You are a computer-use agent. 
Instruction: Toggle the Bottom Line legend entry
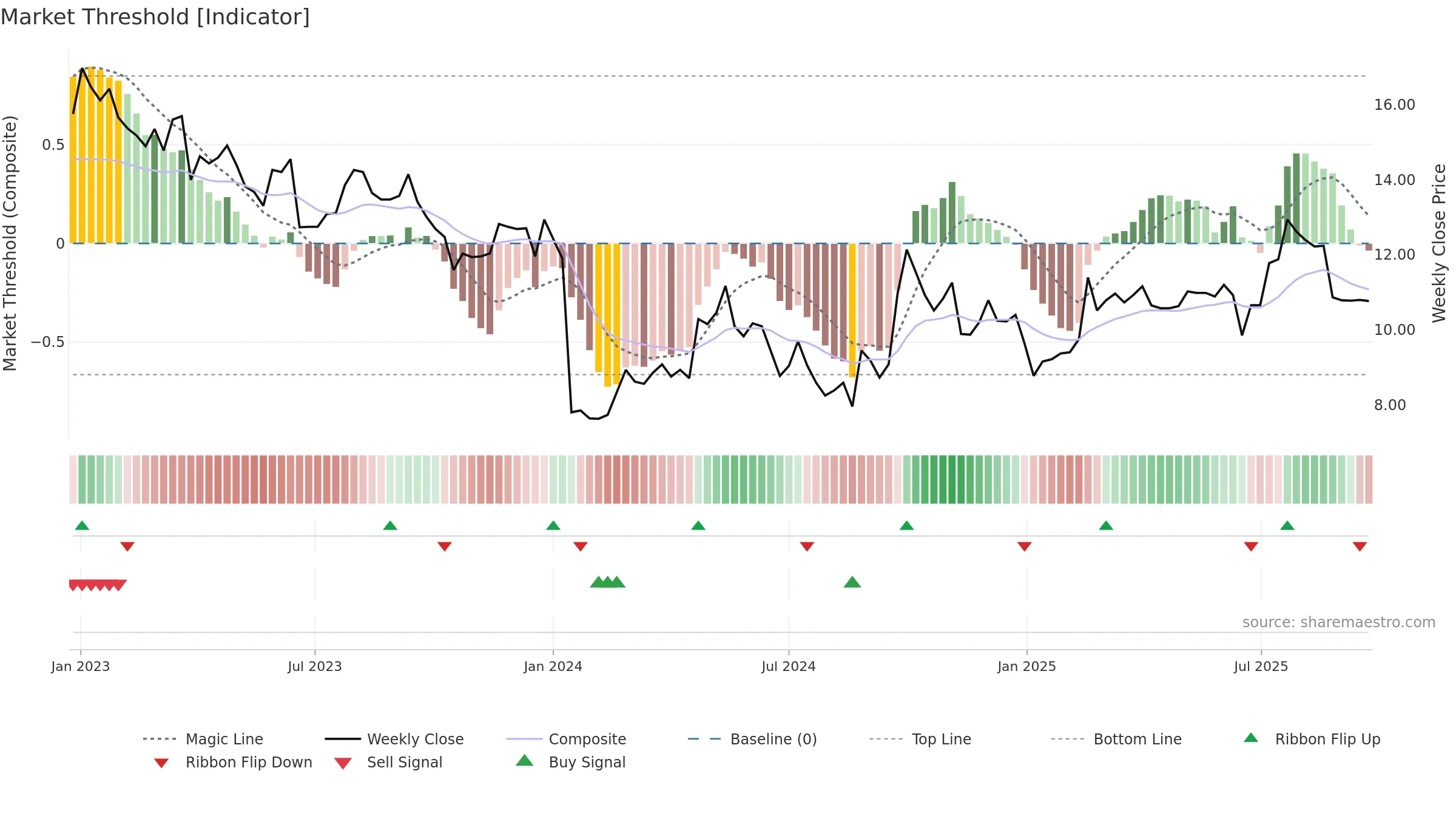click(x=1116, y=739)
